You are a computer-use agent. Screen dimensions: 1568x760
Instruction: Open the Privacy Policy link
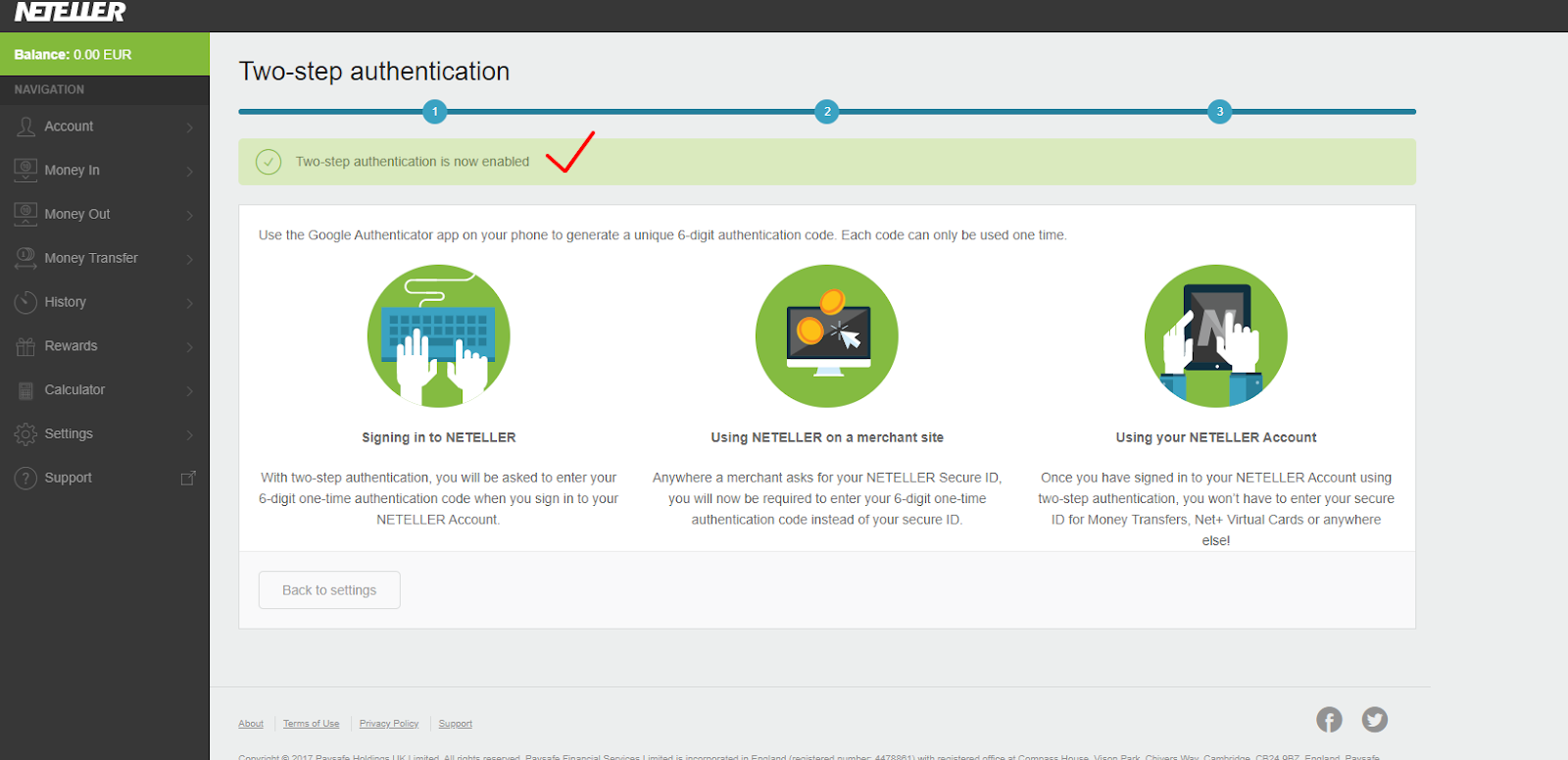(389, 724)
